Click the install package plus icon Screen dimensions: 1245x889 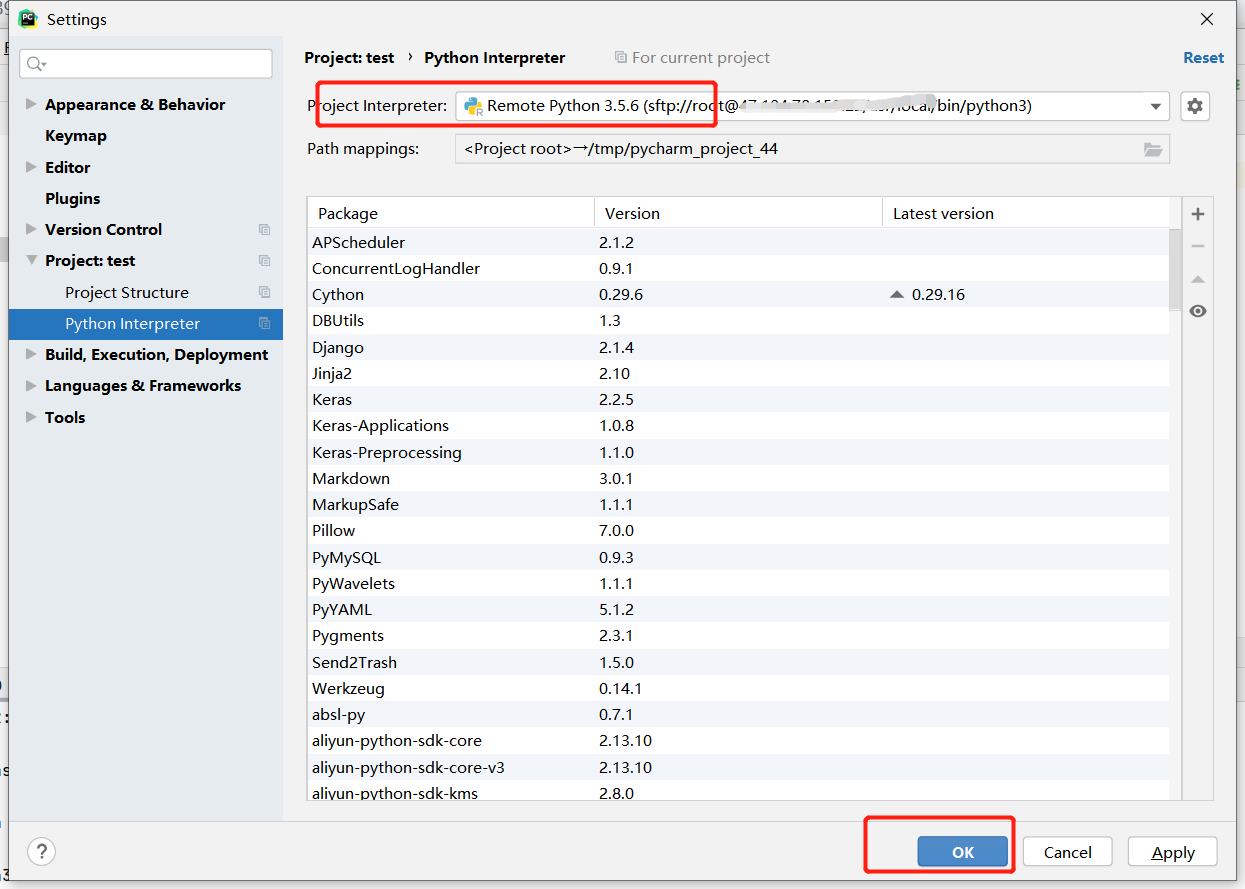(x=1198, y=214)
